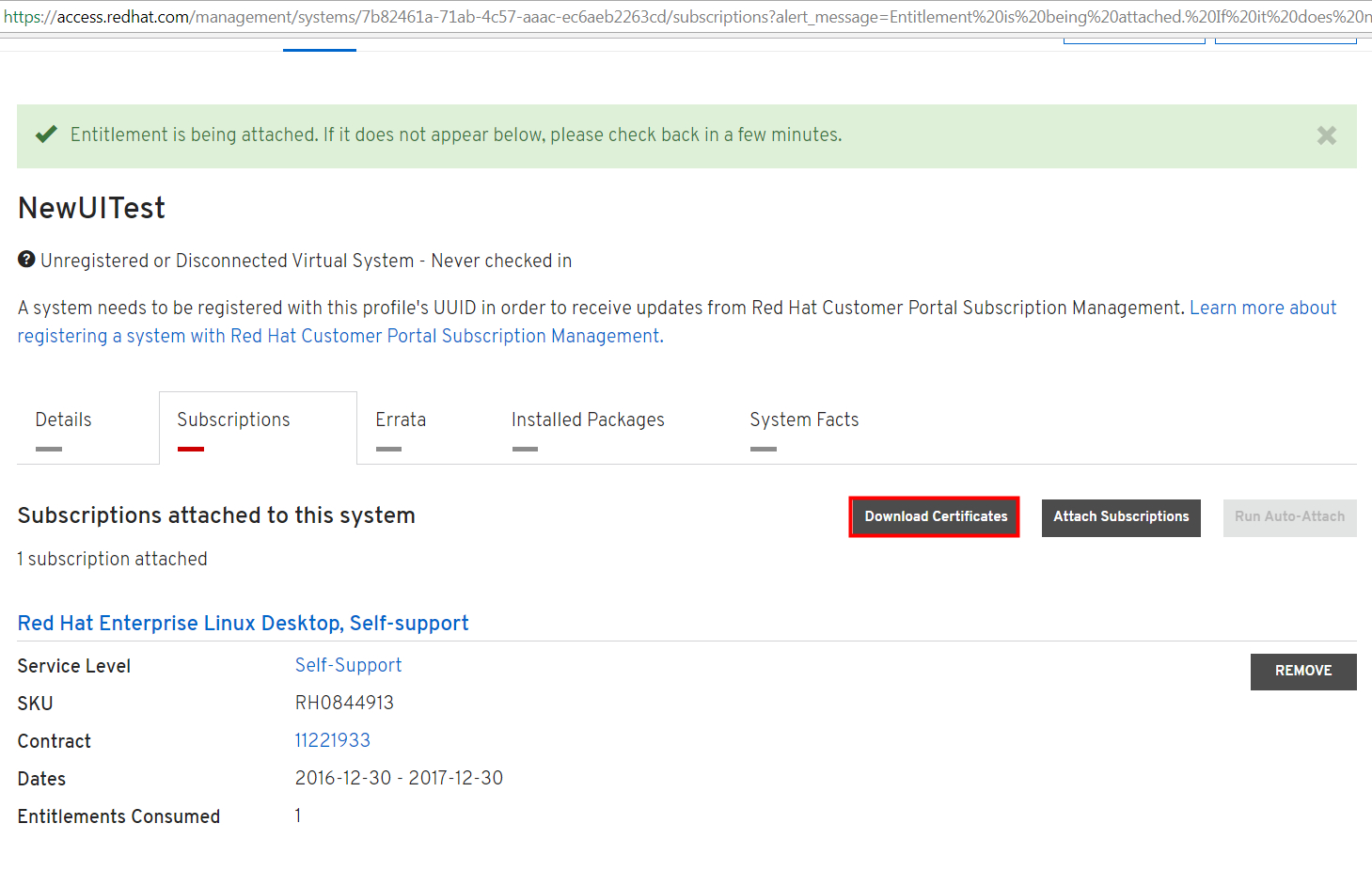Open the Details tab

coord(63,420)
